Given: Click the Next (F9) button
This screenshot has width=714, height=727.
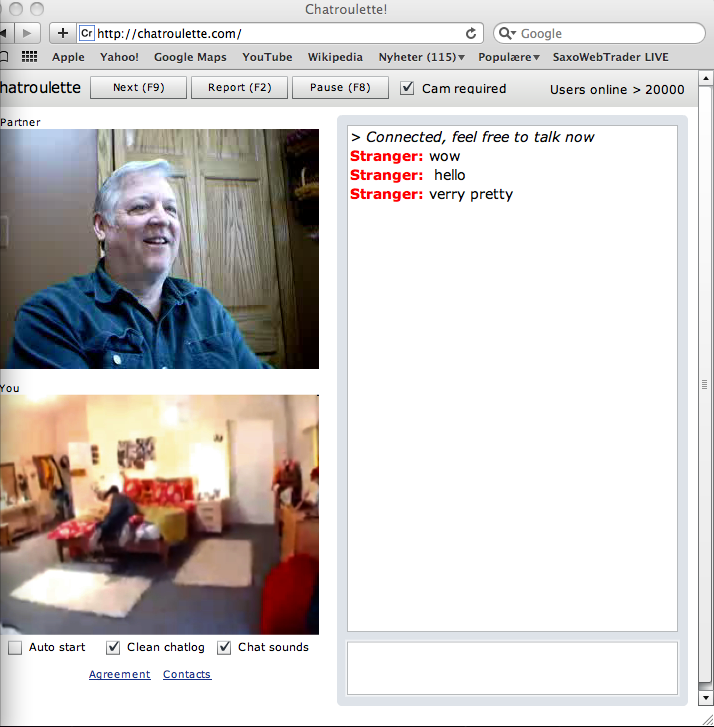Looking at the screenshot, I should 139,88.
